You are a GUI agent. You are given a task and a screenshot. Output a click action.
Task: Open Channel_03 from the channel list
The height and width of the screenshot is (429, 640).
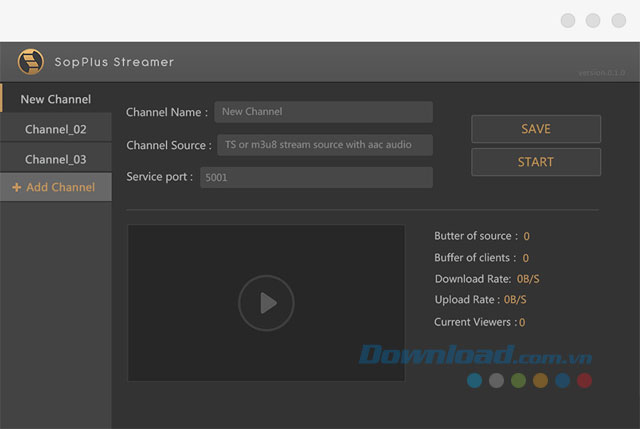(x=56, y=159)
